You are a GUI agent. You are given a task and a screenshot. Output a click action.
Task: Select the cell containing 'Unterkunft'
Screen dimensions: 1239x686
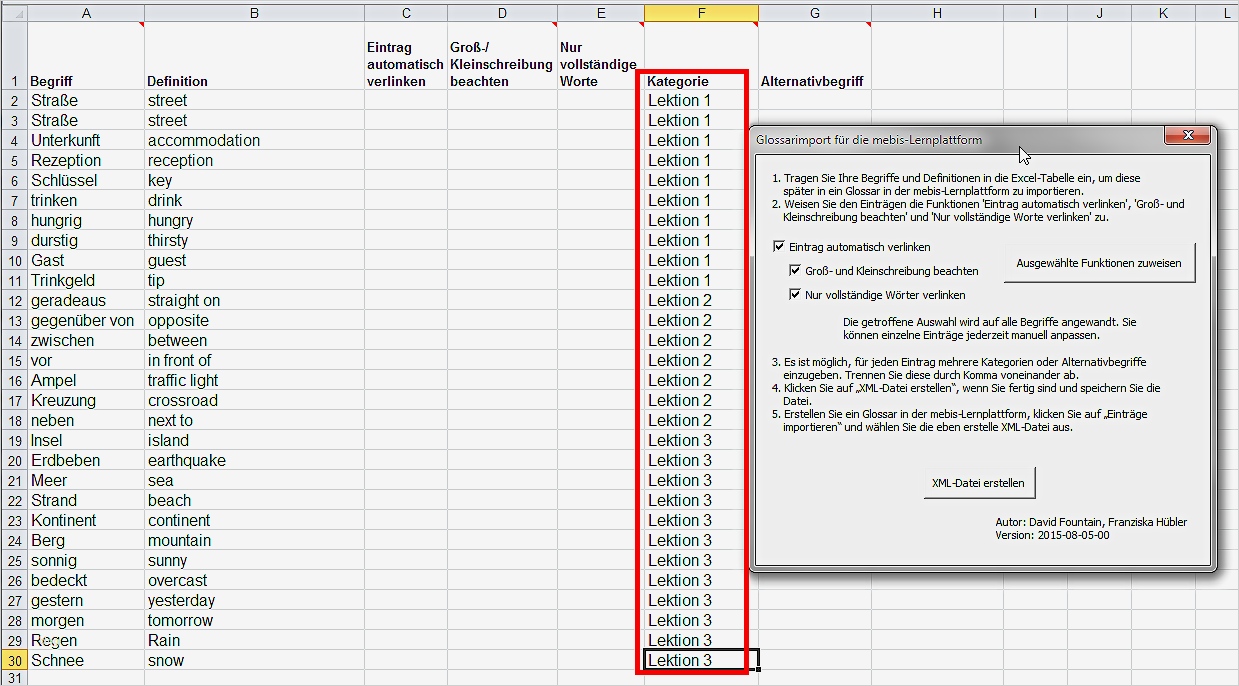click(86, 140)
